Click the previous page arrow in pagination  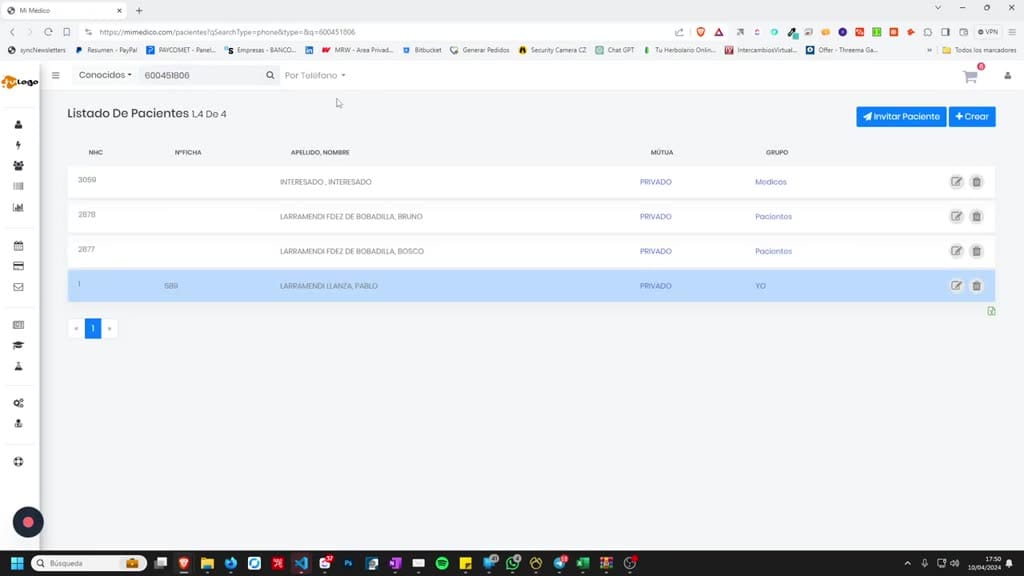click(76, 328)
